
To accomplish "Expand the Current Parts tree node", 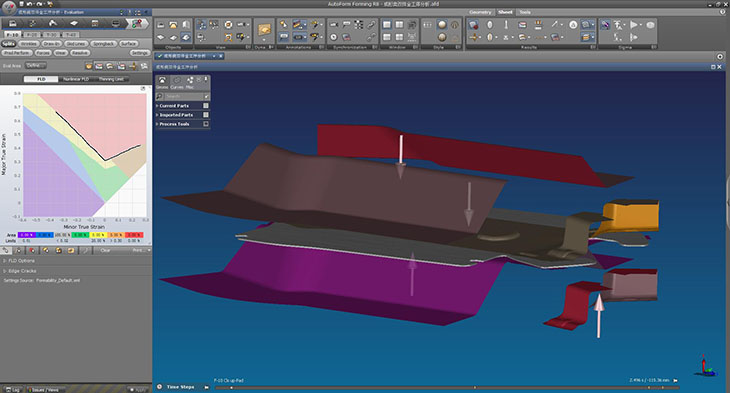I will click(x=157, y=106).
